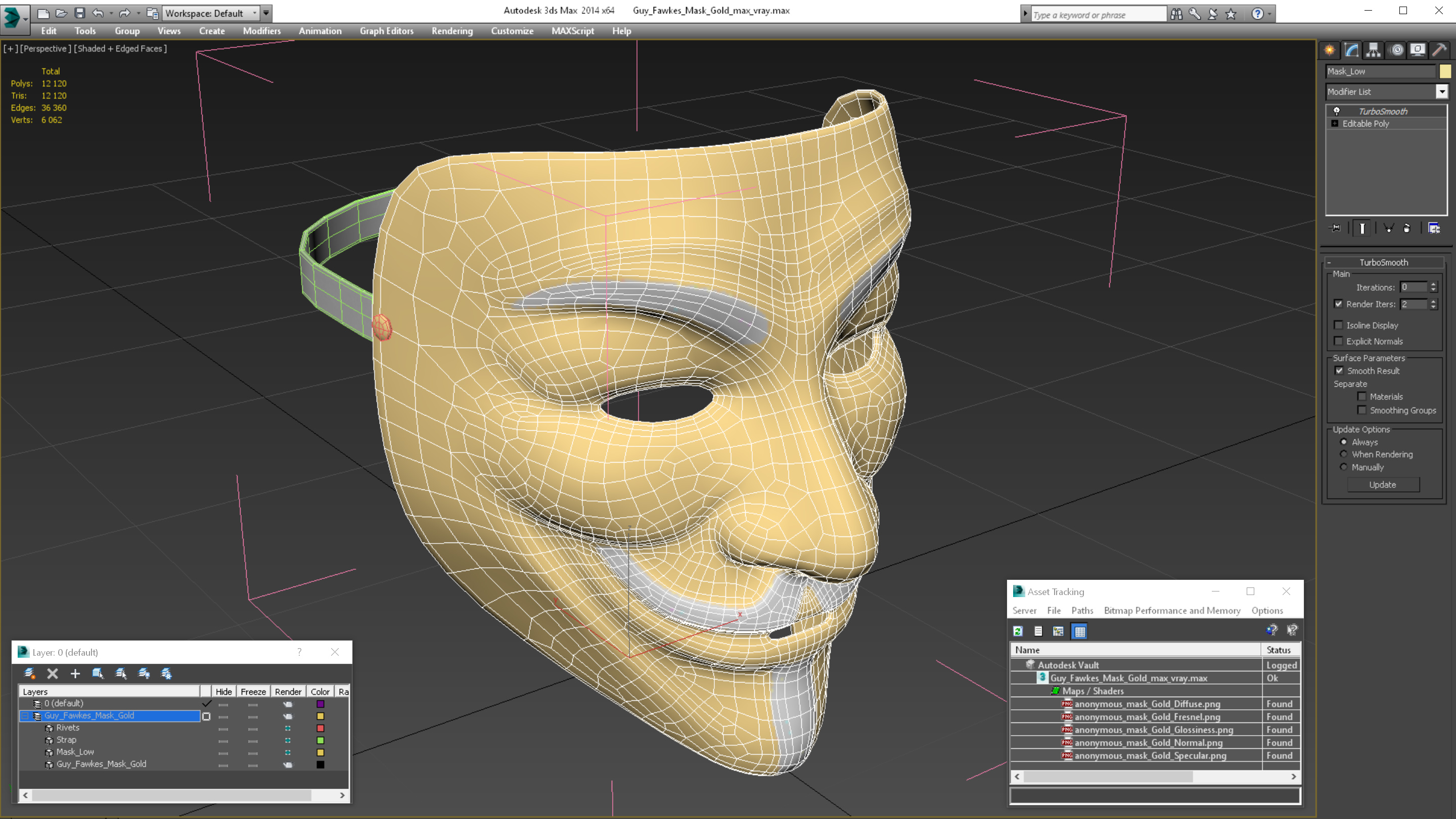The height and width of the screenshot is (819, 1456).
Task: Click Configure Modifier Sets icon
Action: click(x=1434, y=229)
